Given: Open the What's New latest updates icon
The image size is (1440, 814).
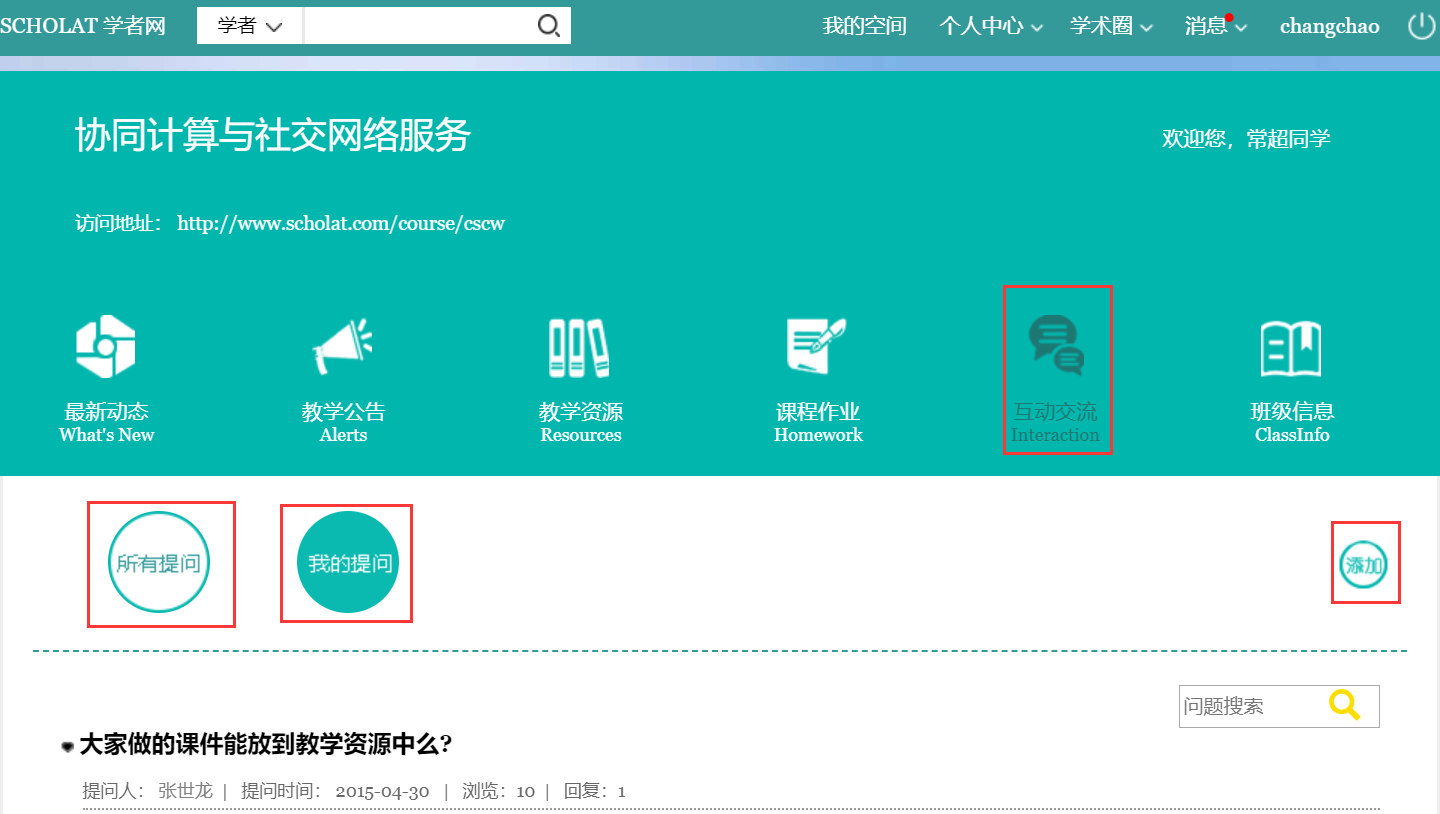Looking at the screenshot, I should [106, 347].
